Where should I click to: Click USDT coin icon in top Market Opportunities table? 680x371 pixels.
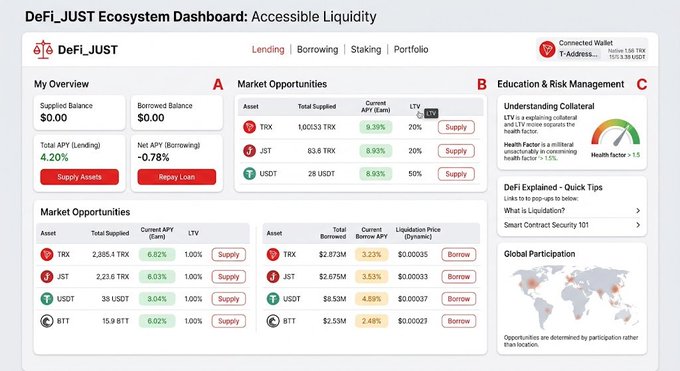coord(249,174)
